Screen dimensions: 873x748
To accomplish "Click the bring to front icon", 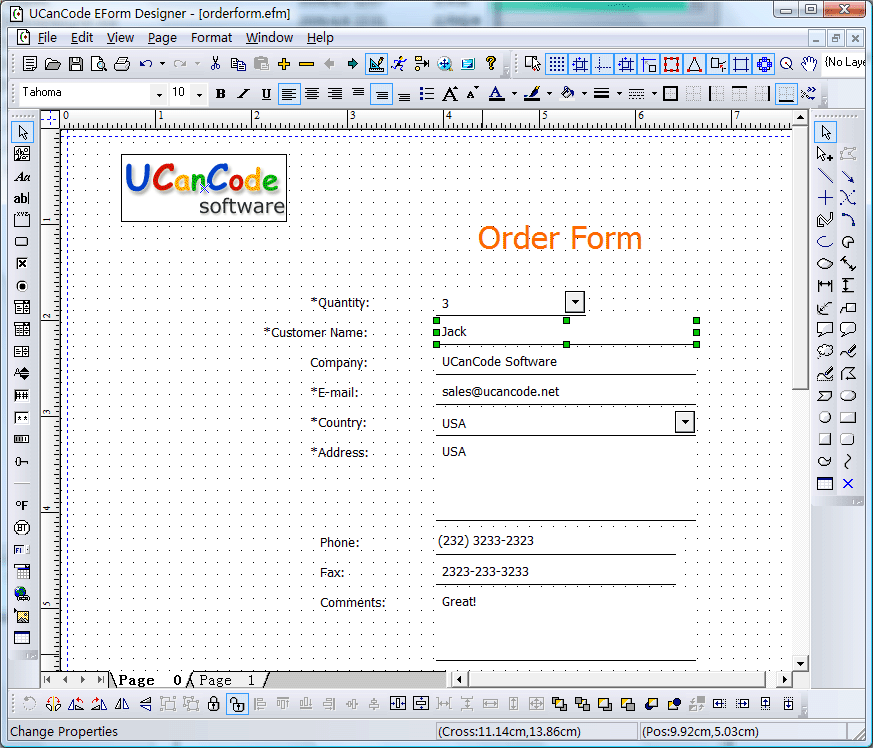I will coord(559,704).
